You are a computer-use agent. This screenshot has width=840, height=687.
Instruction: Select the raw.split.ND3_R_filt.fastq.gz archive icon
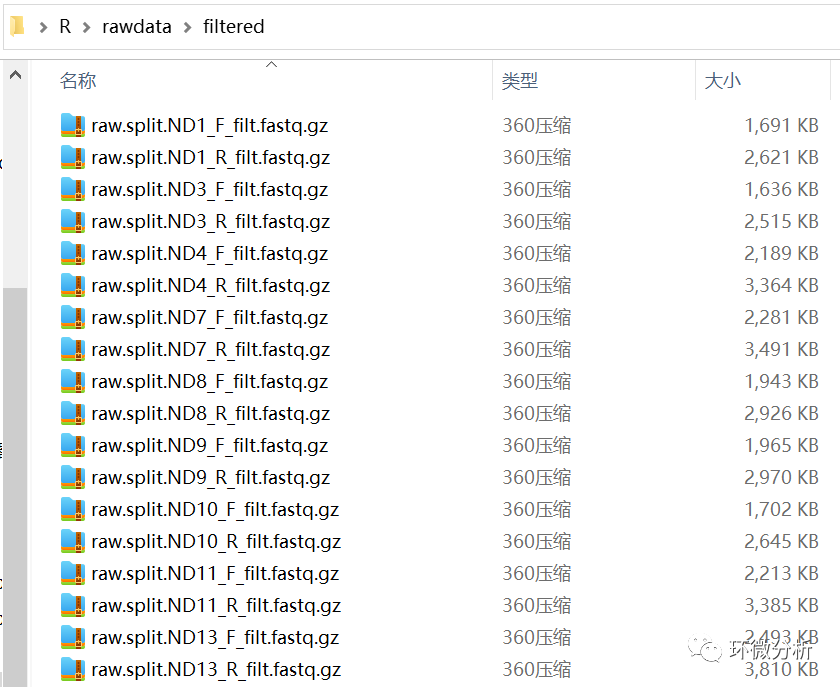(73, 221)
